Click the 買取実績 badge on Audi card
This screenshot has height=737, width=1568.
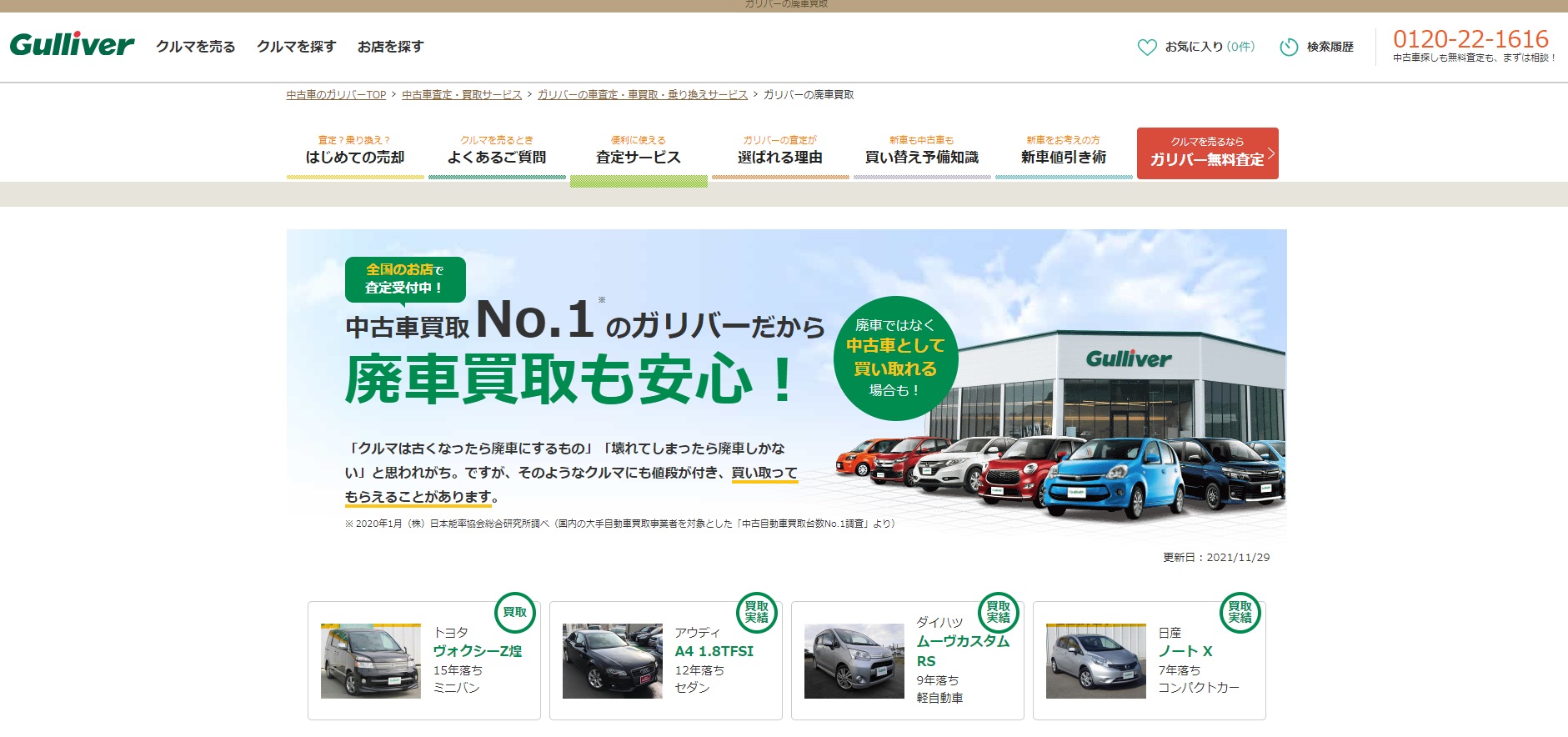[x=756, y=613]
